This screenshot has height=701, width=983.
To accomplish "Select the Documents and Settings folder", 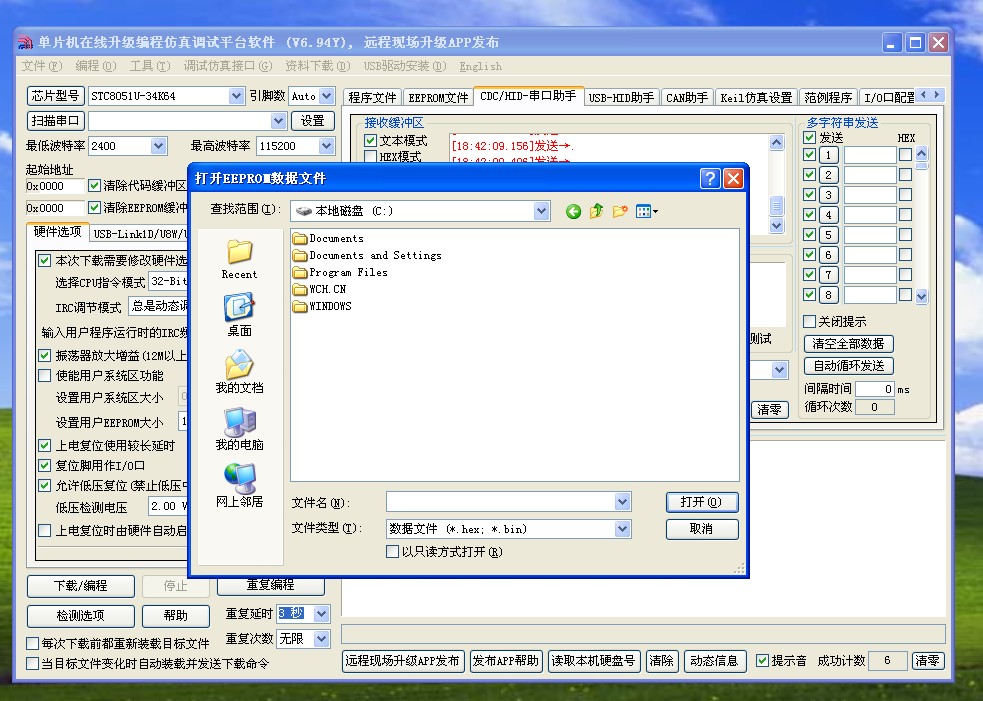I will (x=367, y=255).
